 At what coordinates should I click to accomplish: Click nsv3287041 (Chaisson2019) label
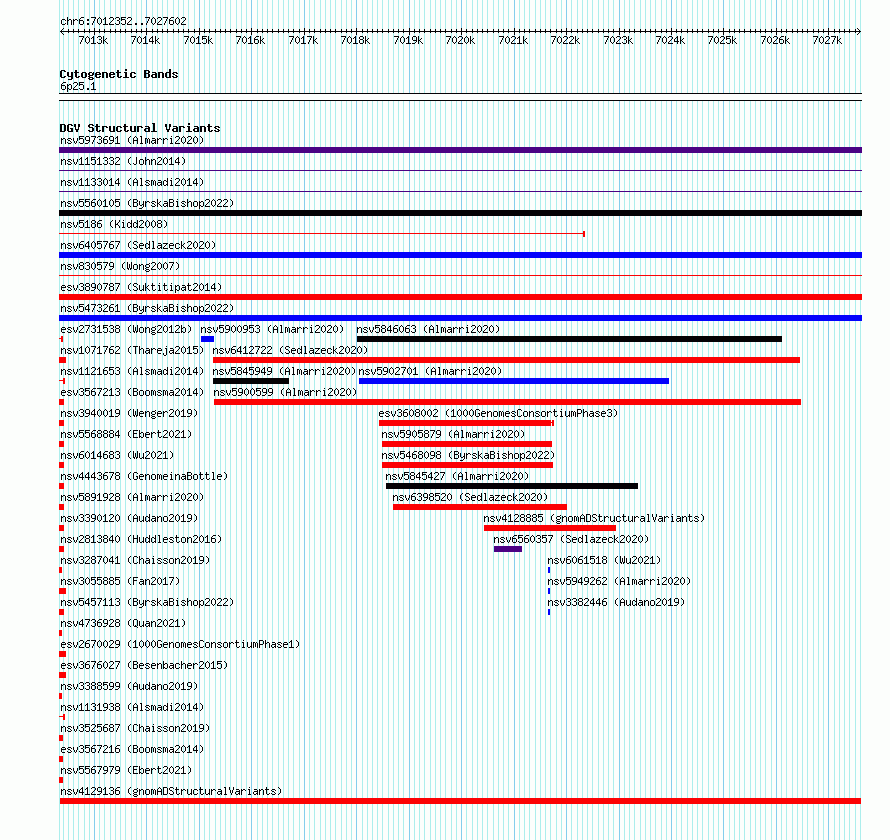[x=135, y=560]
